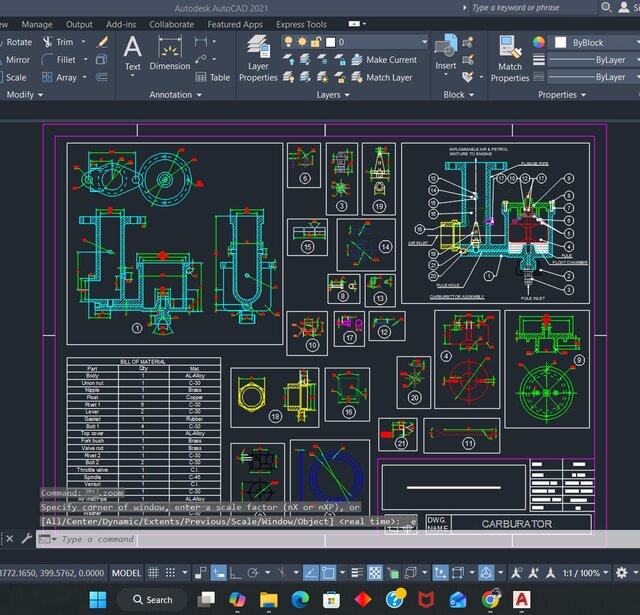Expand the Modify panel

pos(24,95)
